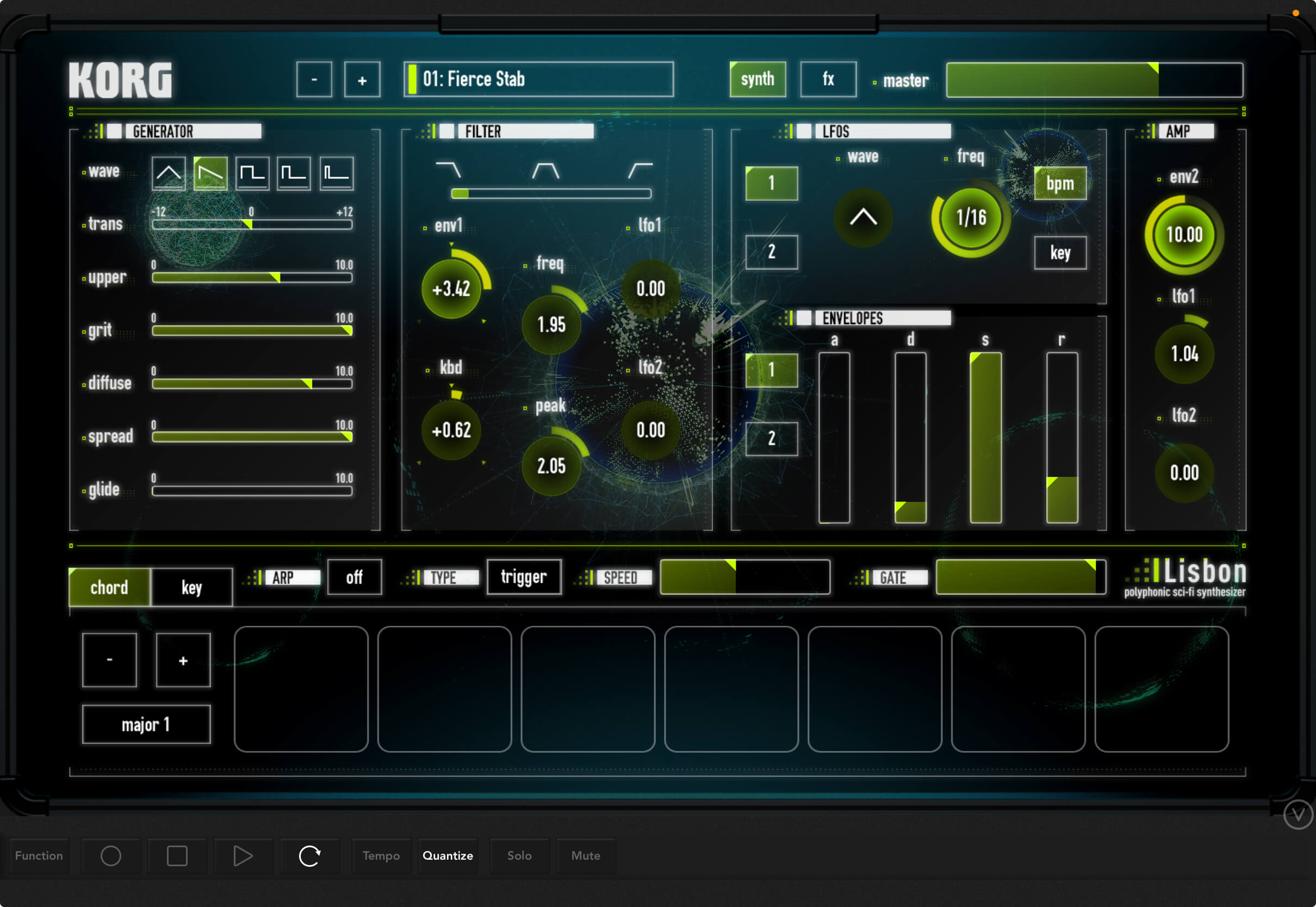Viewport: 1316px width, 907px height.
Task: Click the glide slider track
Action: tap(252, 490)
